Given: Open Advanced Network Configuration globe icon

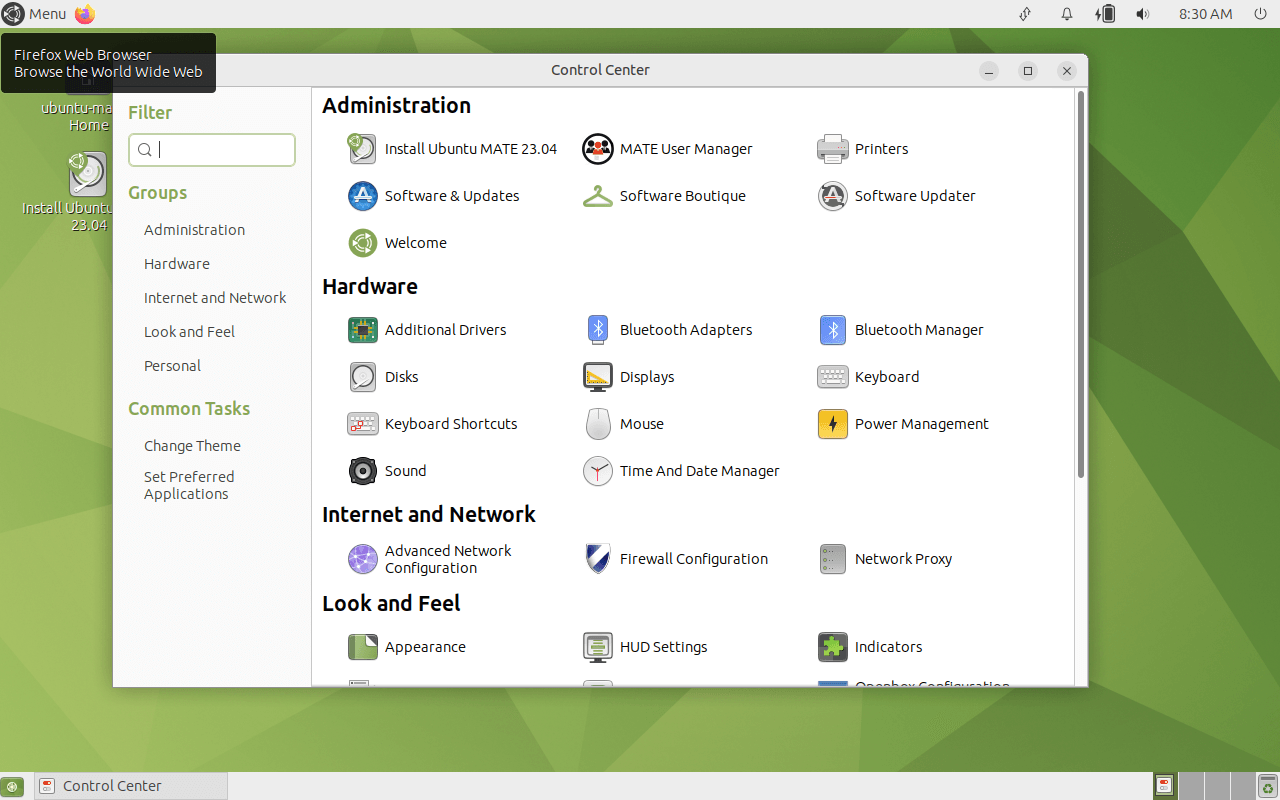Looking at the screenshot, I should (362, 559).
